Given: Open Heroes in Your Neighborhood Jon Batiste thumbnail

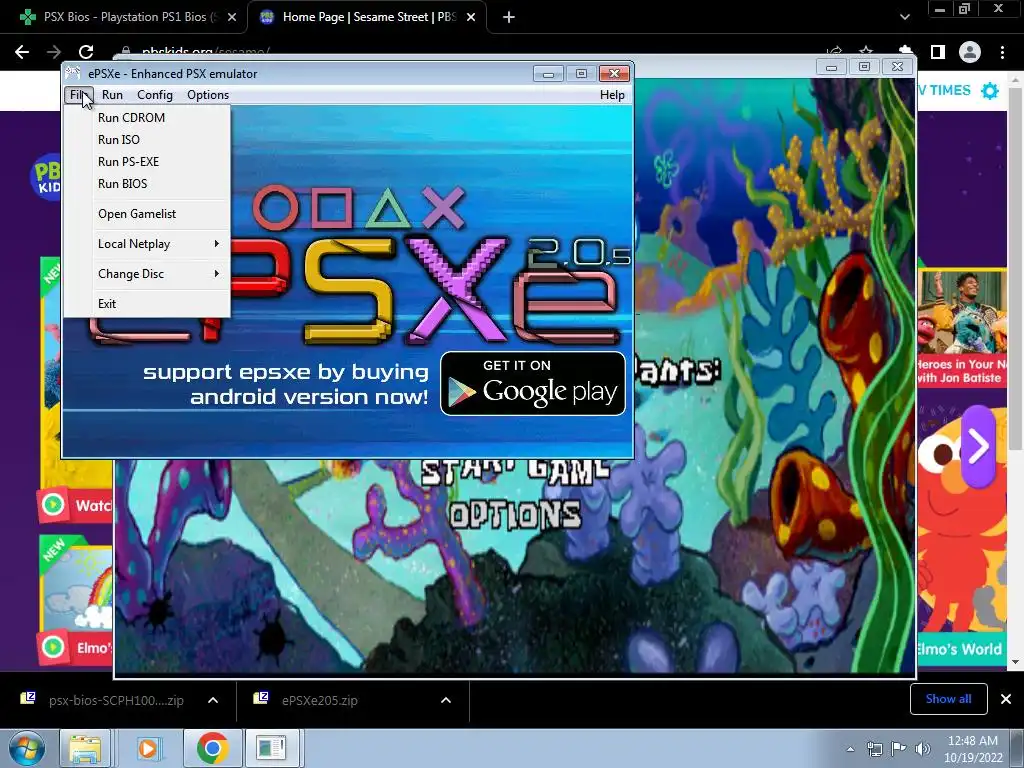Looking at the screenshot, I should [963, 330].
